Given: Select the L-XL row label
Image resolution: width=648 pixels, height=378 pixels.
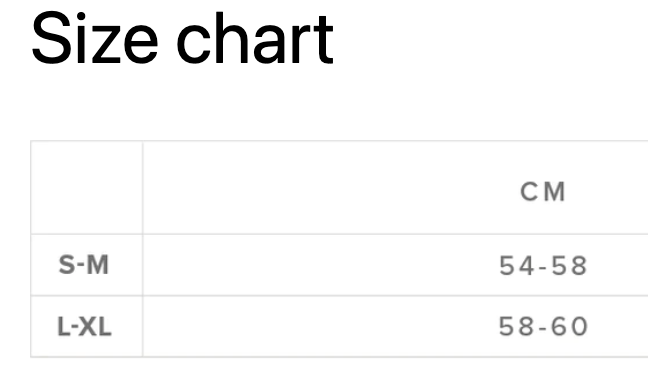Looking at the screenshot, I should 84,326.
